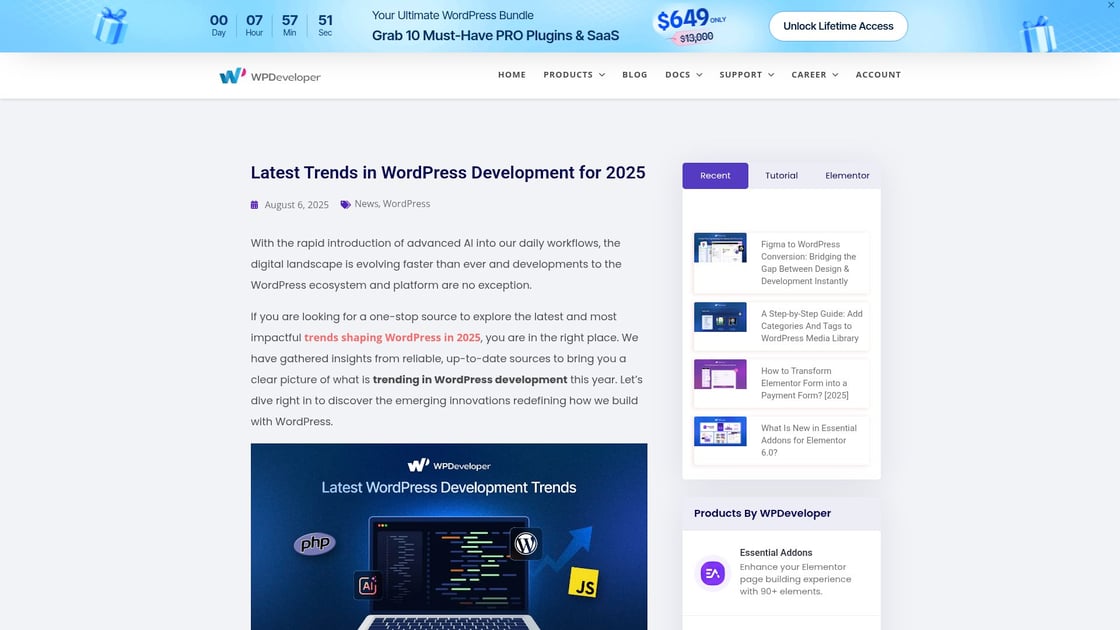Screen dimensions: 1120x630
Task: Expand the Career dropdown chevron
Action: tap(835, 75)
